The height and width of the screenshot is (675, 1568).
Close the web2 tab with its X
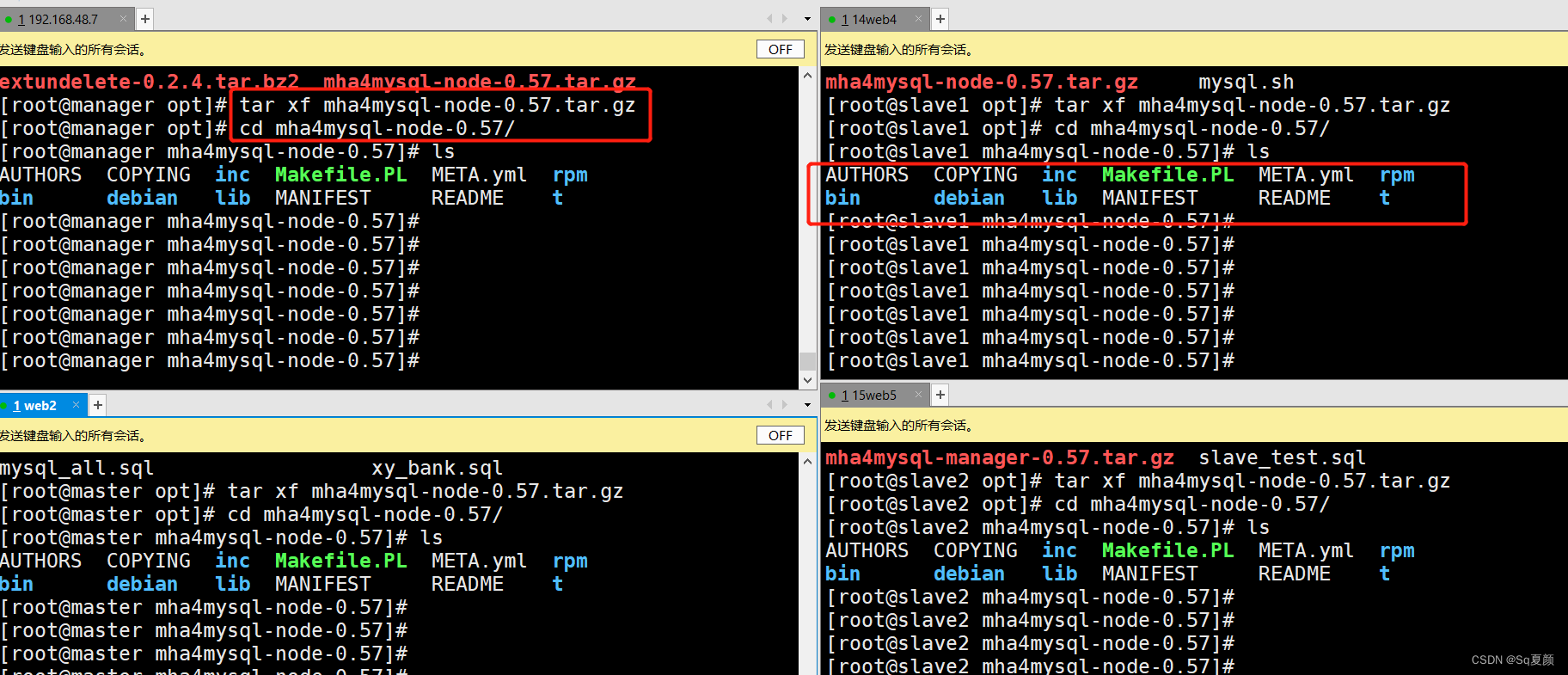pos(76,404)
